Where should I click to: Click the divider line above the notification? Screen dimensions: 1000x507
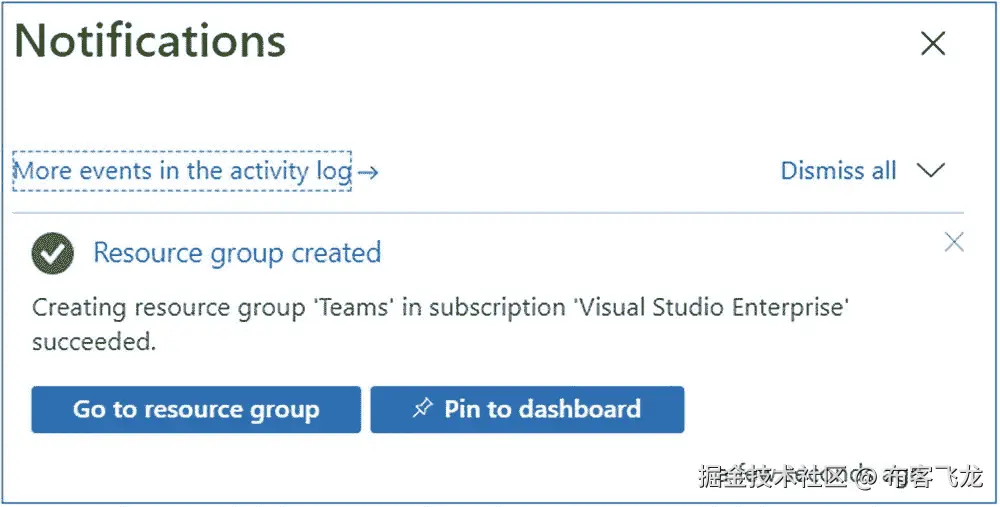[x=488, y=213]
